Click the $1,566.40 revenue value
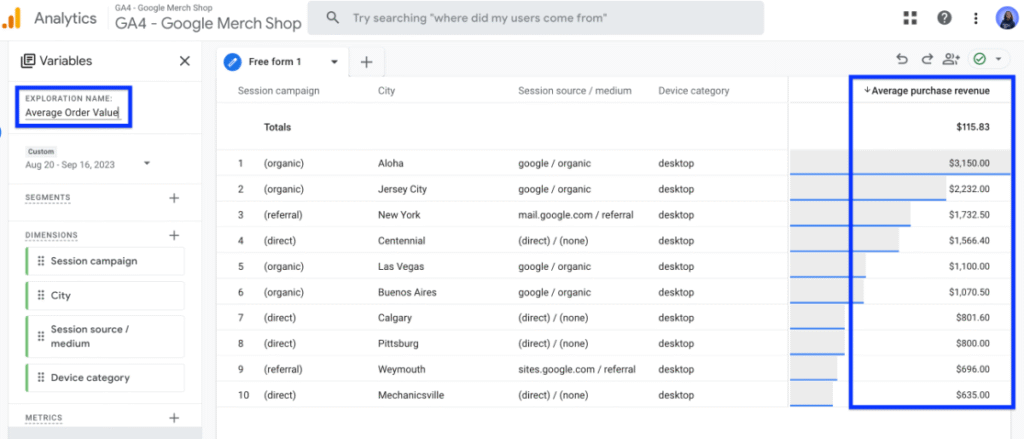The image size is (1024, 439). pos(969,240)
